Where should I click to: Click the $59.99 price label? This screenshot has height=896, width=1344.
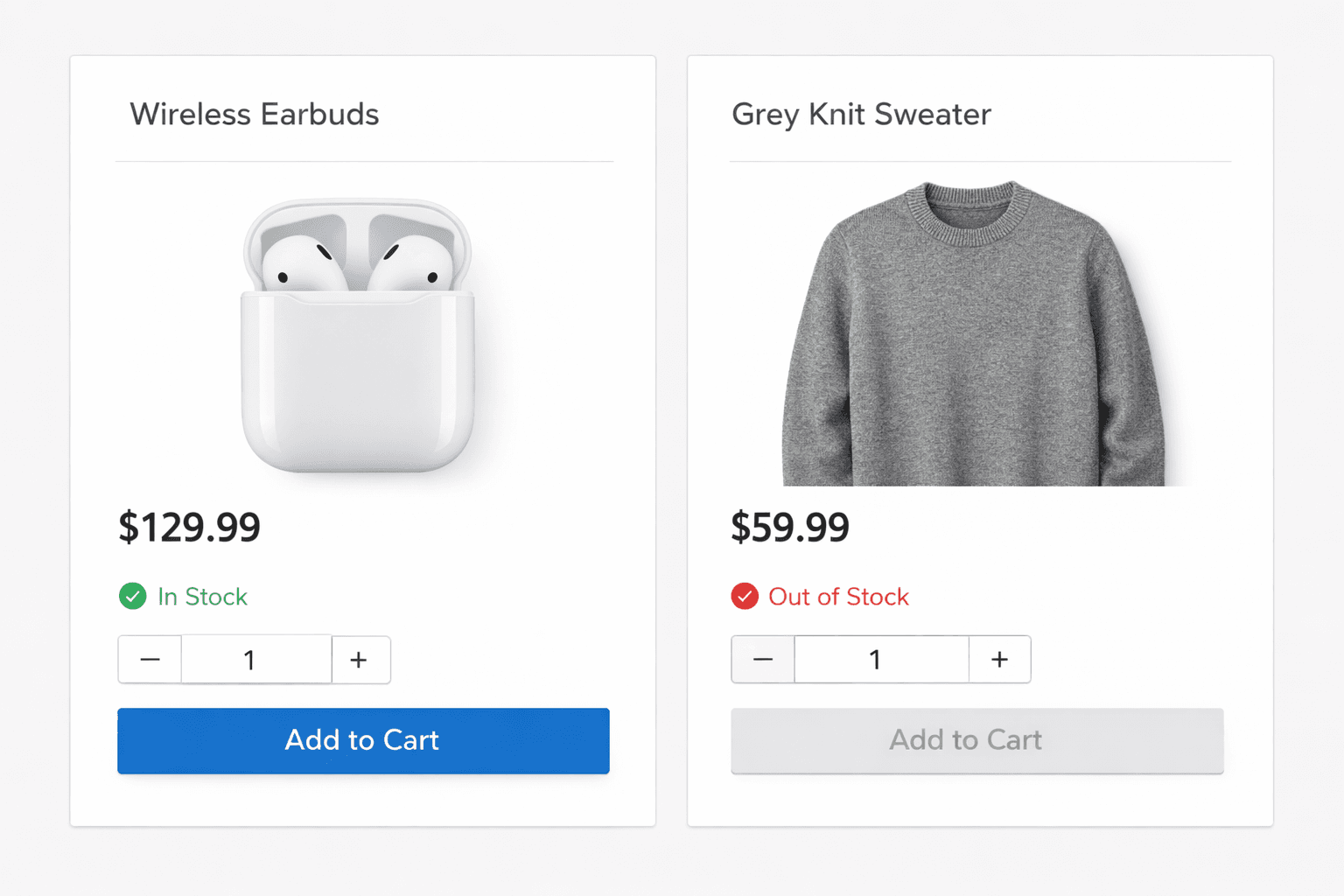pyautogui.click(x=790, y=527)
